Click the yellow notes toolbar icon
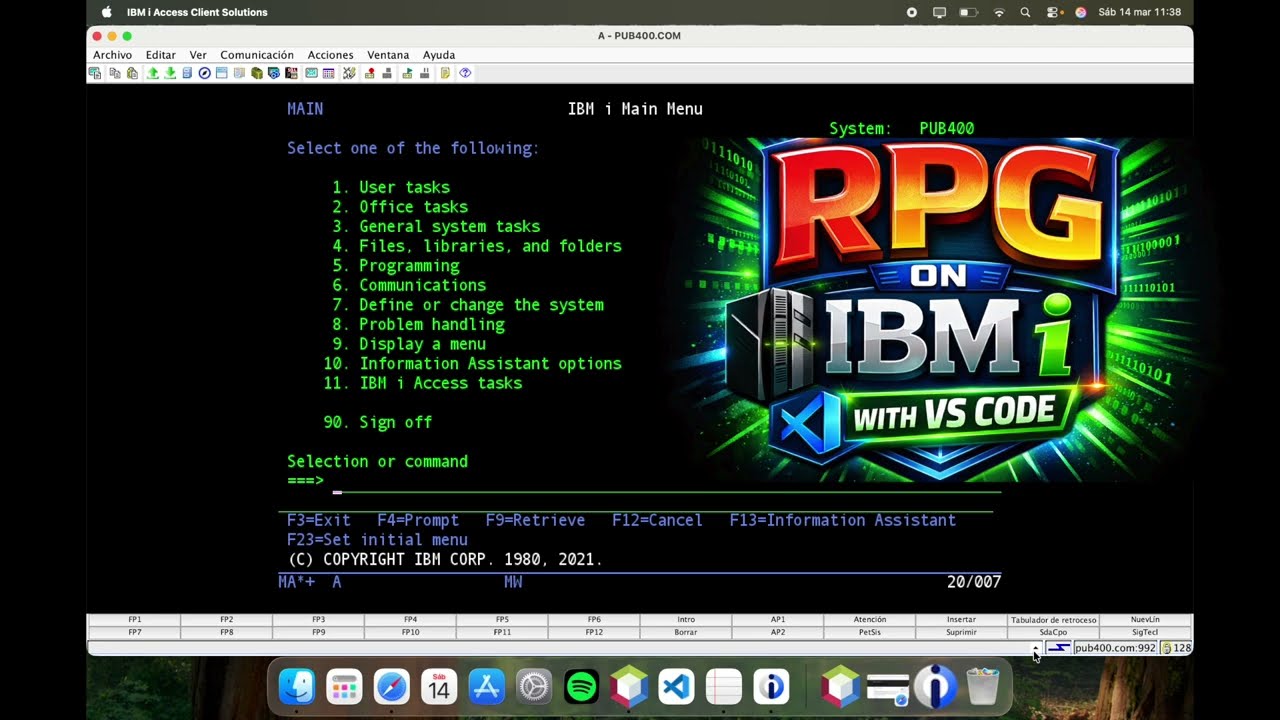1280x720 pixels. click(x=445, y=73)
